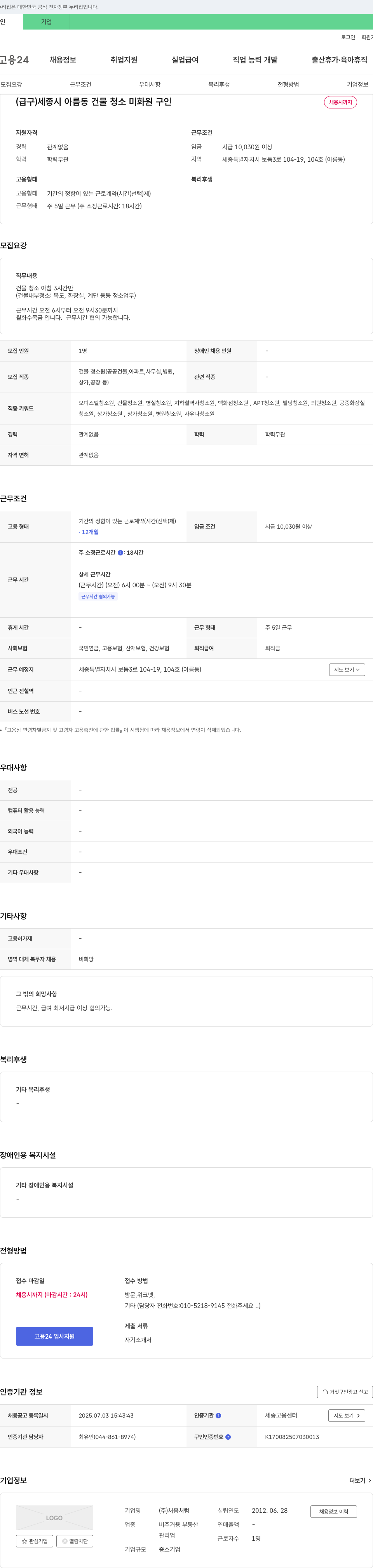The height and width of the screenshot is (1568, 373).
Task: Jump to the 우대사항 section tab
Action: (150, 85)
